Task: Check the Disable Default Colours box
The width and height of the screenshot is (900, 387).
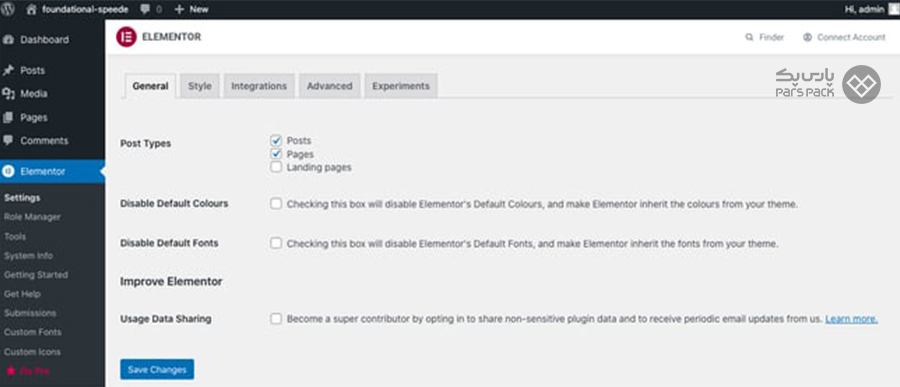Action: tap(276, 203)
